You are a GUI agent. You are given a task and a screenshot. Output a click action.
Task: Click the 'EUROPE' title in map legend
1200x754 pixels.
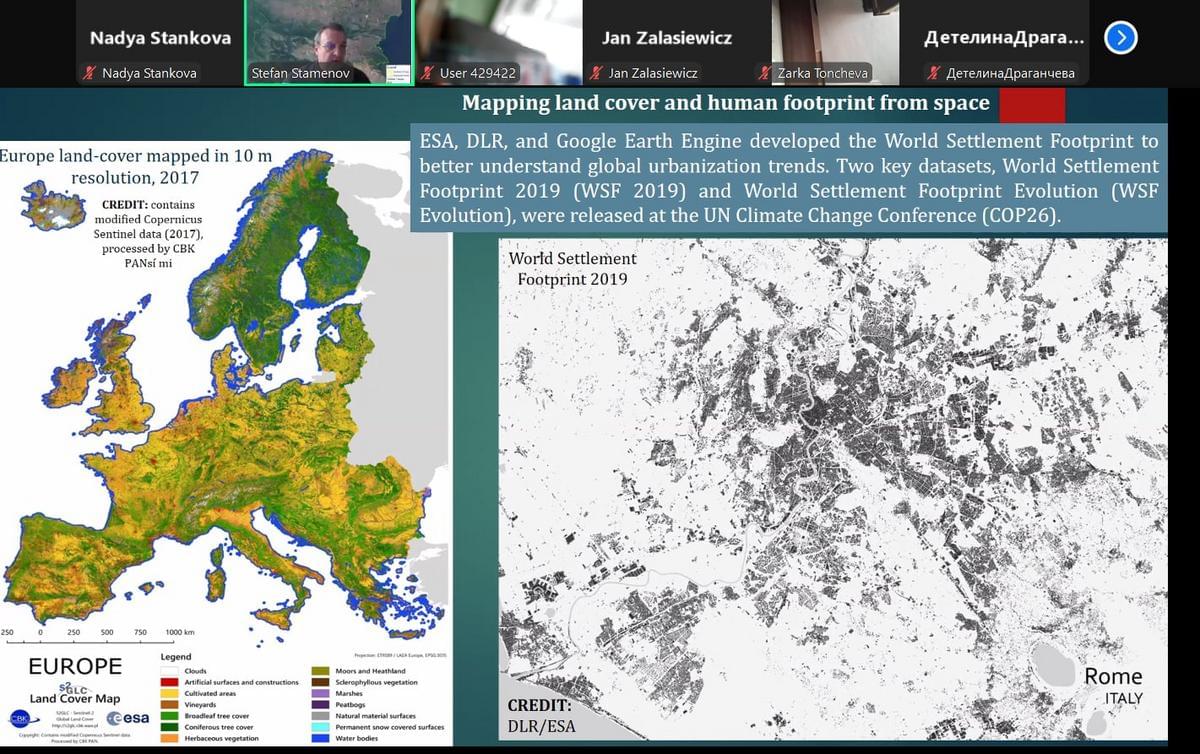pyautogui.click(x=75, y=666)
